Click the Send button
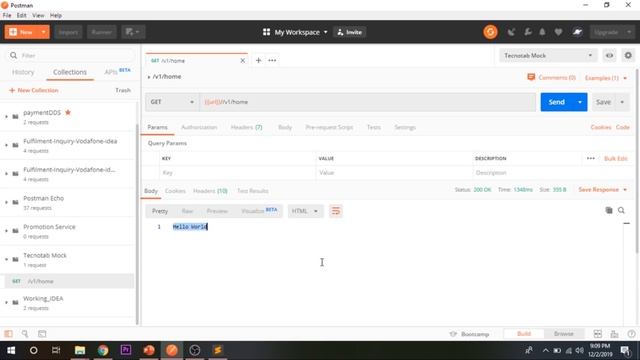Image resolution: width=640 pixels, height=360 pixels. 556,102
